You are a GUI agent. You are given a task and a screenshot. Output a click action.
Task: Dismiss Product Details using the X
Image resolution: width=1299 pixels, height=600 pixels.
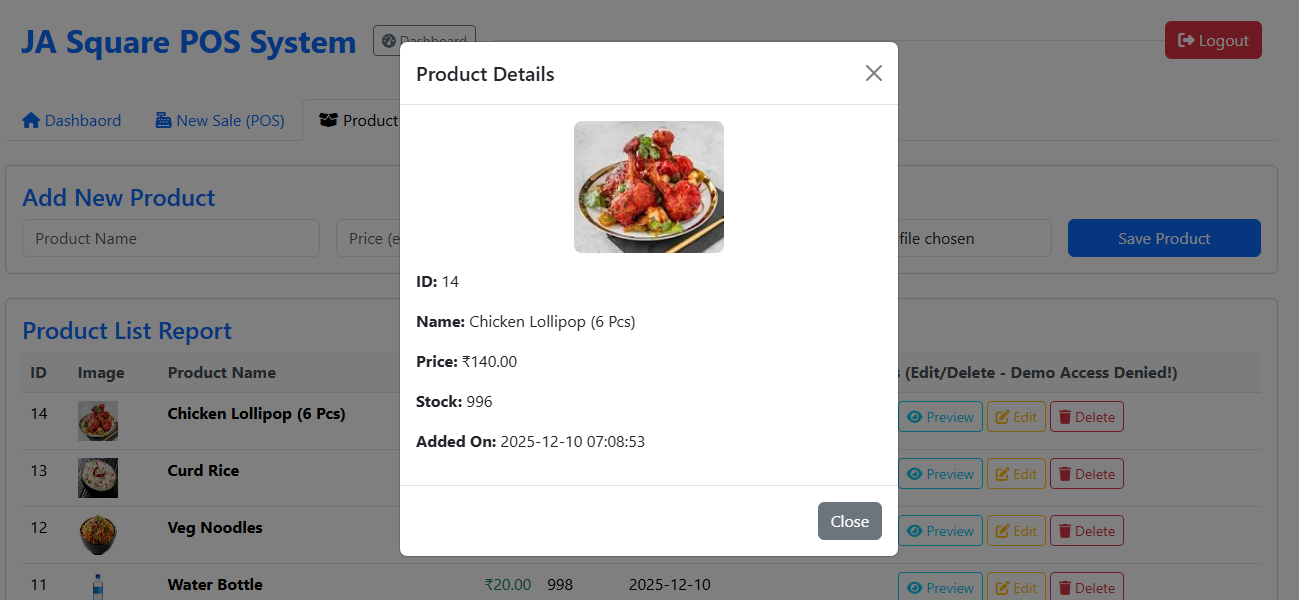tap(873, 72)
